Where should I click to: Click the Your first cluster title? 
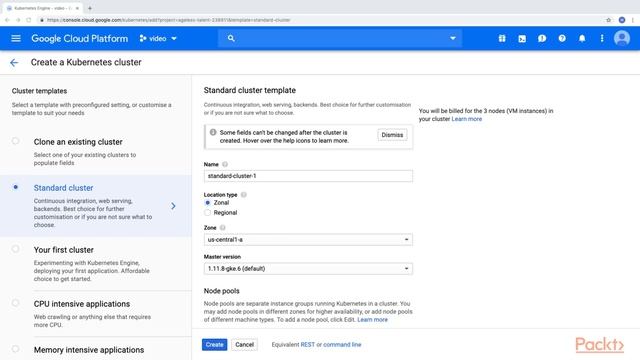(64, 250)
